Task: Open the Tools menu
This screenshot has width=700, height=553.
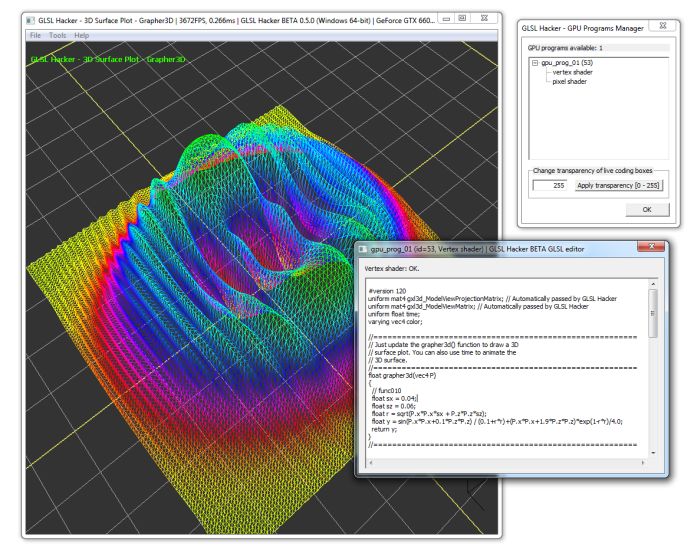Action: 58,35
